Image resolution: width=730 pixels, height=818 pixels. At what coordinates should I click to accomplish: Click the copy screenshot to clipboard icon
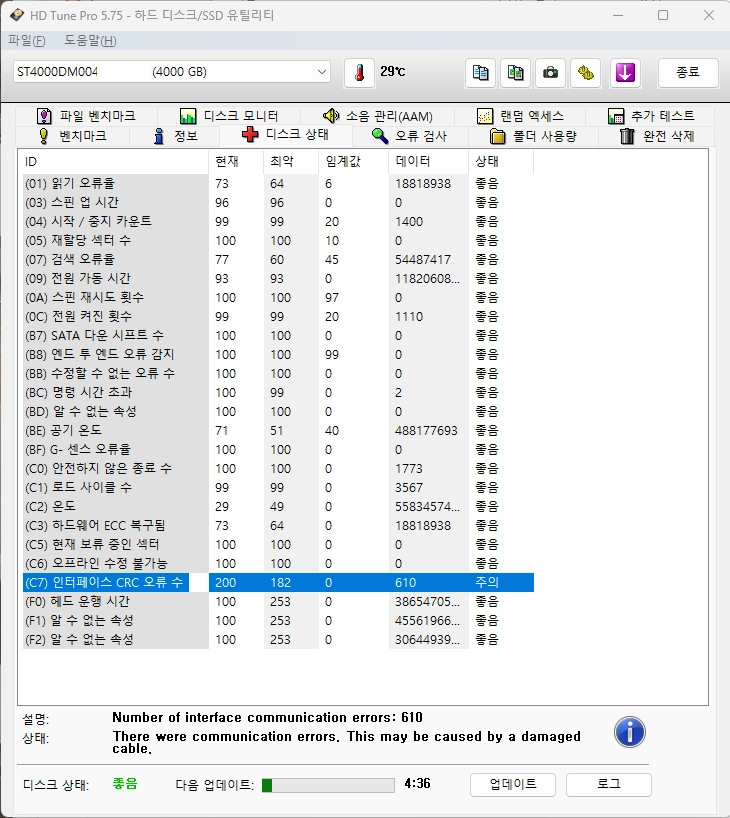515,73
